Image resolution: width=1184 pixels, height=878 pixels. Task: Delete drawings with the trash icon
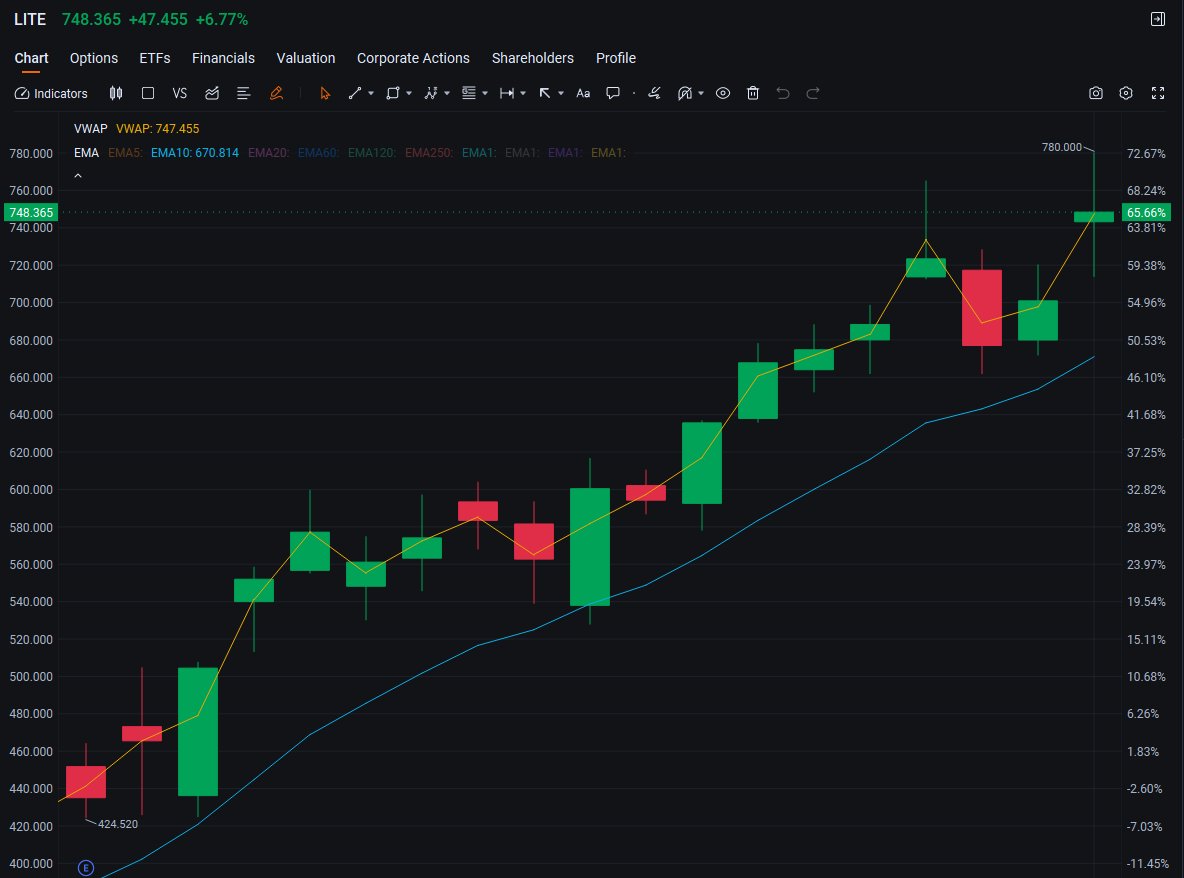click(753, 94)
